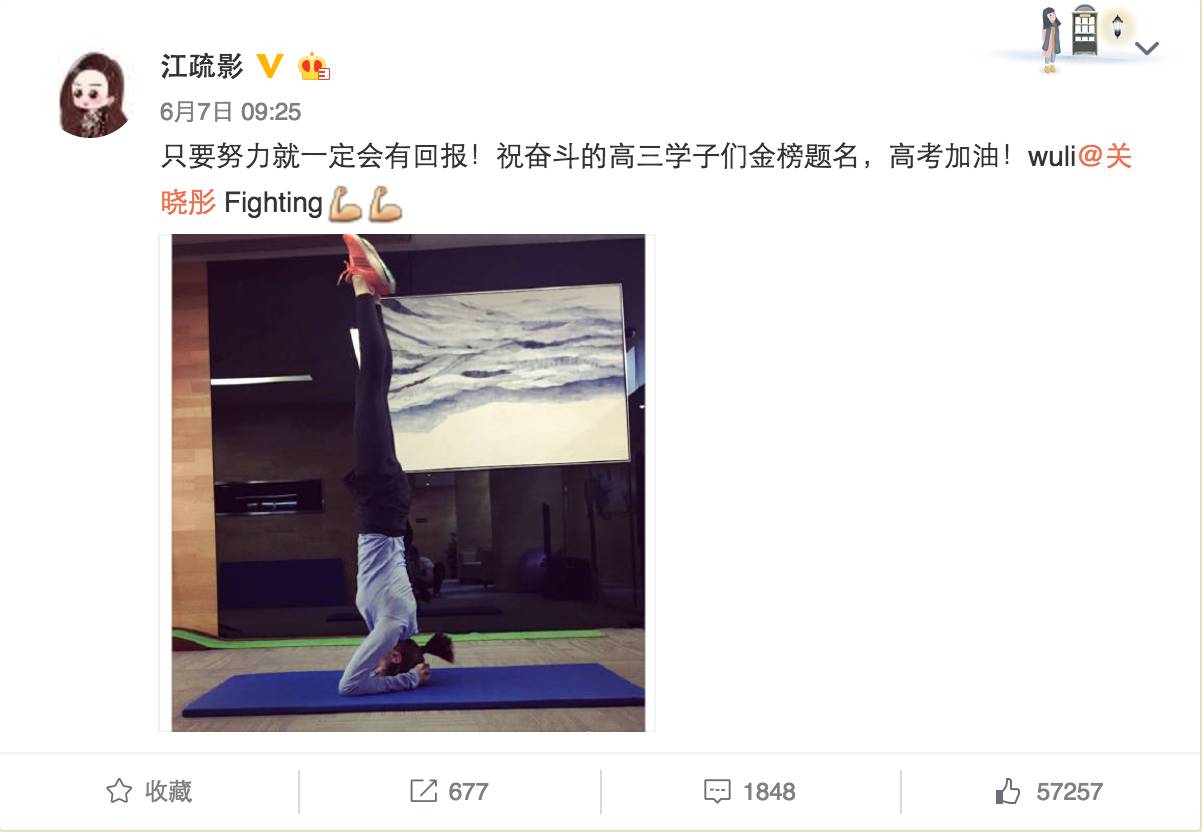Open 江疏影's profile avatar

click(x=97, y=95)
